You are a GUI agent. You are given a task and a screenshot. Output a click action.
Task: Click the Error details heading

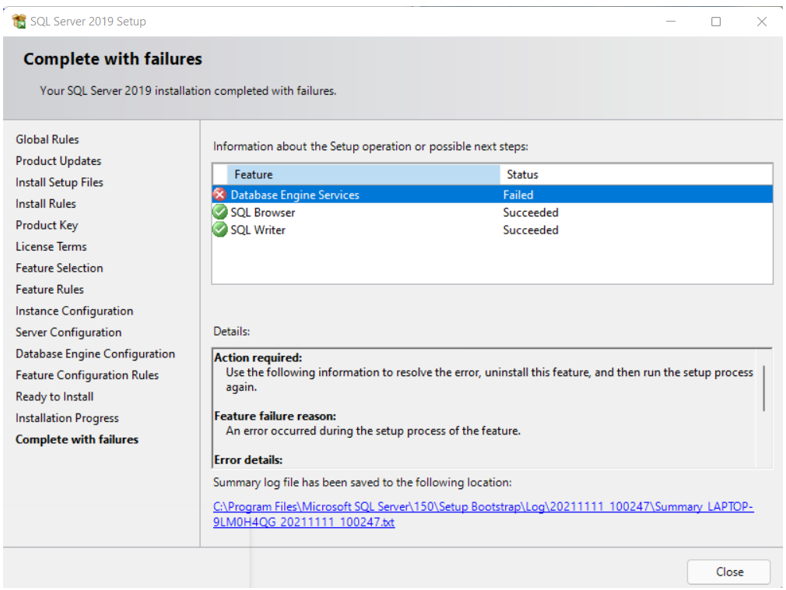pos(248,460)
